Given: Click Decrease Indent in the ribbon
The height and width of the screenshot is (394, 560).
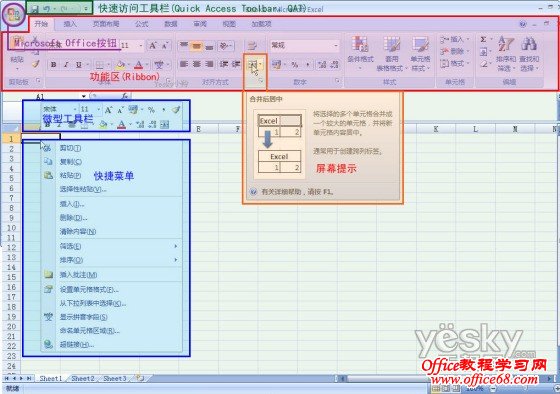Looking at the screenshot, I should point(224,64).
